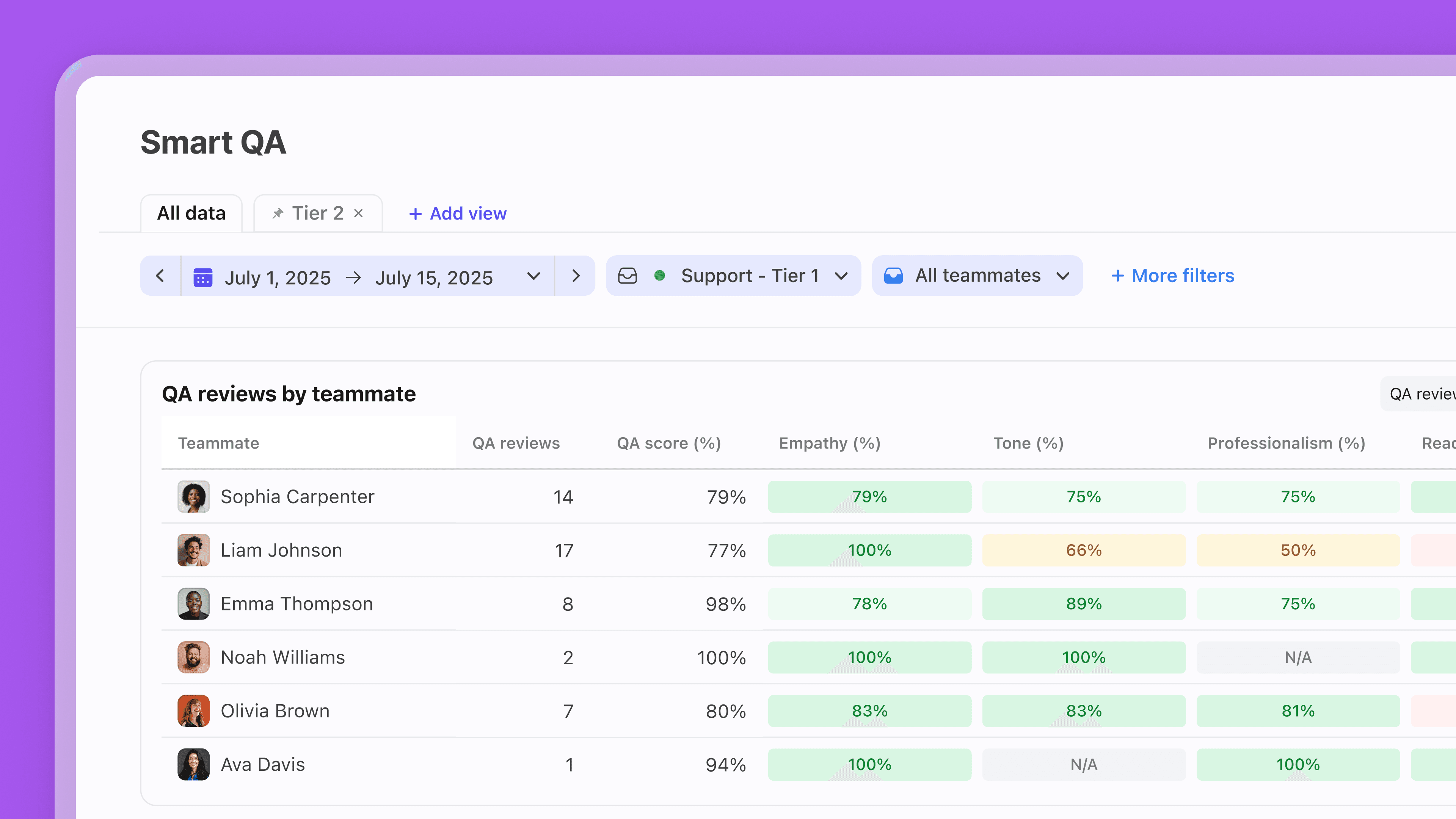This screenshot has width=1456, height=819.
Task: Open Emma Thompson's avatar
Action: [194, 604]
